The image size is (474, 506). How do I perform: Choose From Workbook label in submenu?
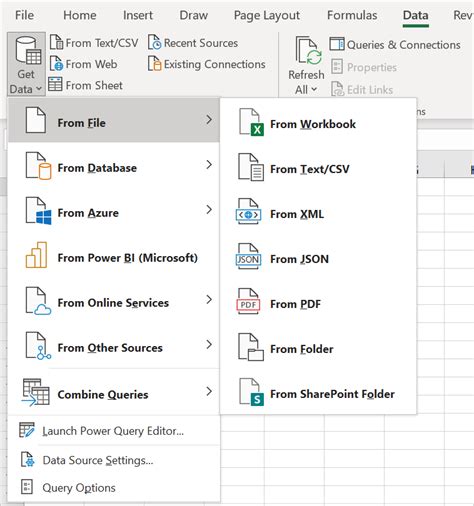click(313, 124)
